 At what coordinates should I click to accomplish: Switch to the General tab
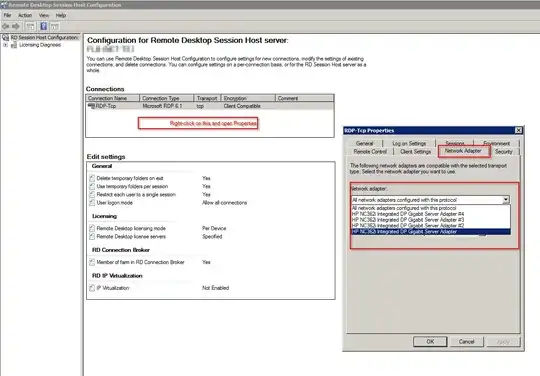364,143
